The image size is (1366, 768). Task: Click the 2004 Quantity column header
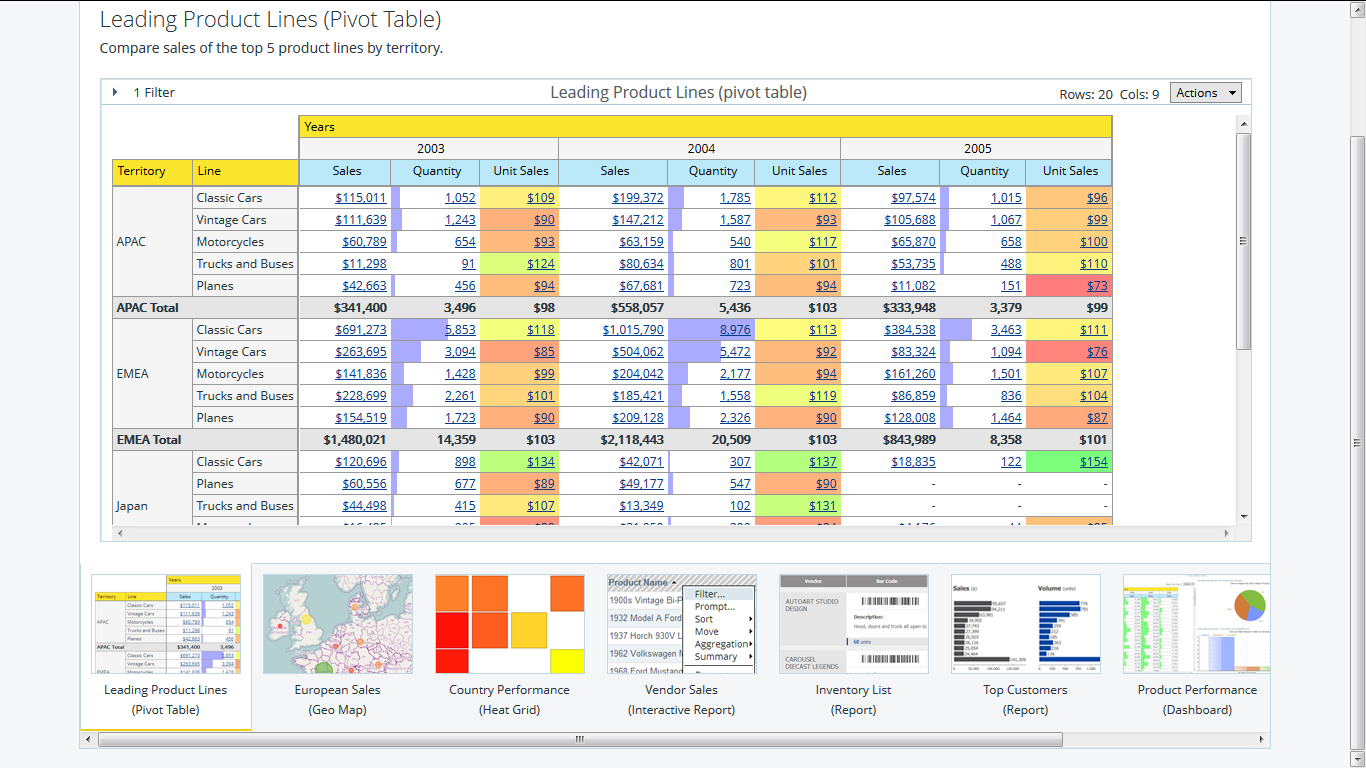[x=713, y=171]
